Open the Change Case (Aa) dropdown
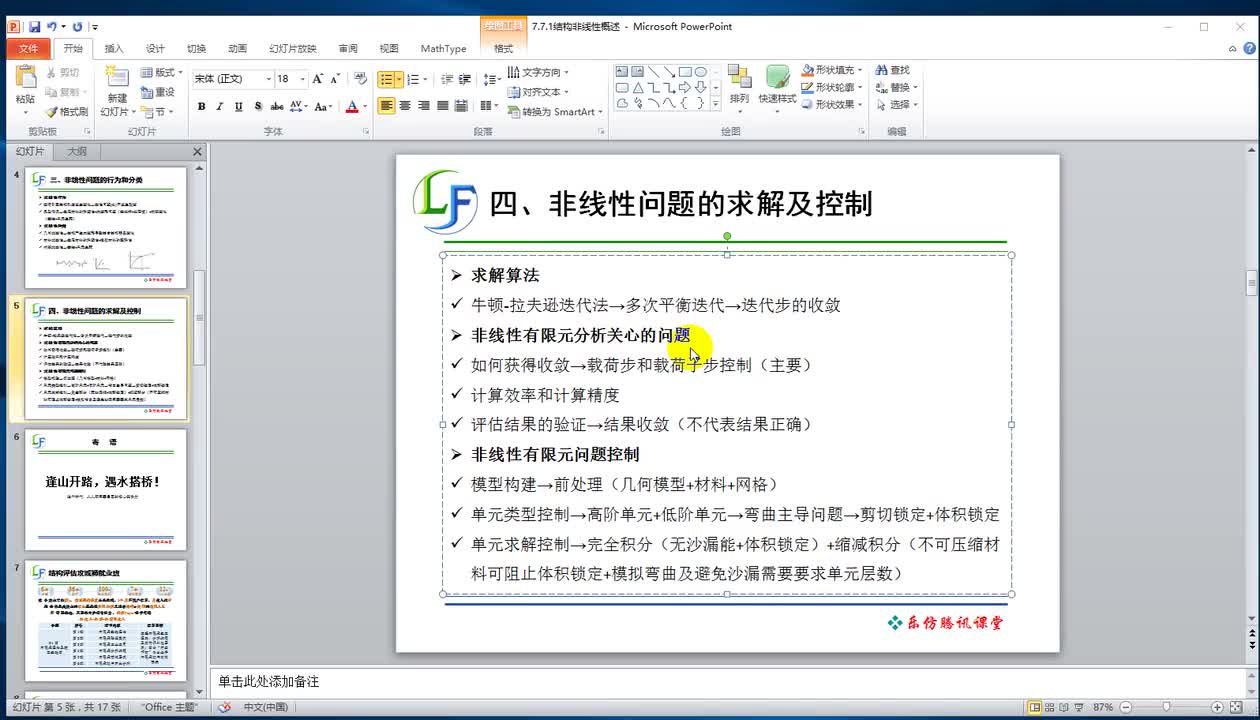The width and height of the screenshot is (1260, 720). pyautogui.click(x=323, y=106)
